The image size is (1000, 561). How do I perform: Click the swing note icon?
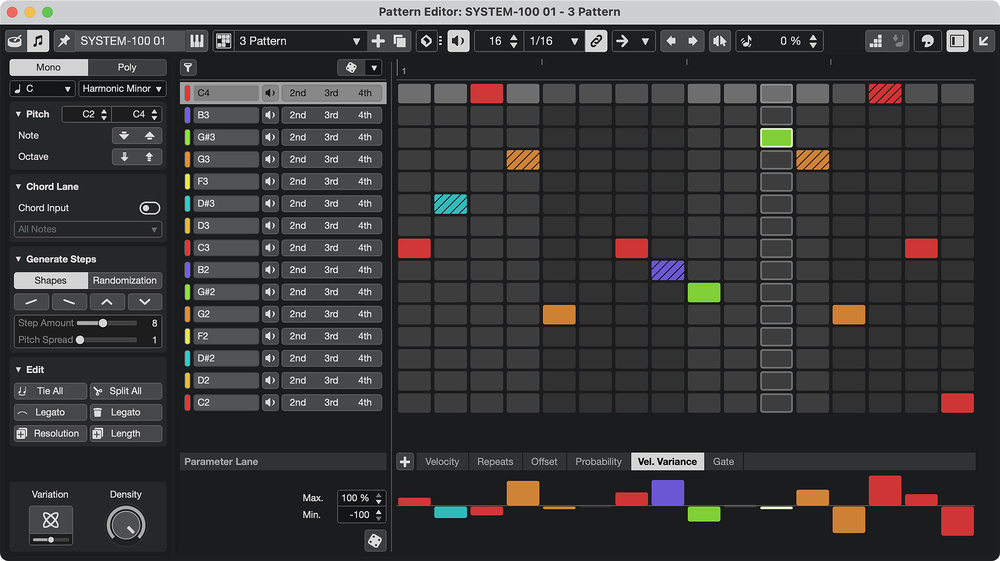pyautogui.click(x=747, y=41)
